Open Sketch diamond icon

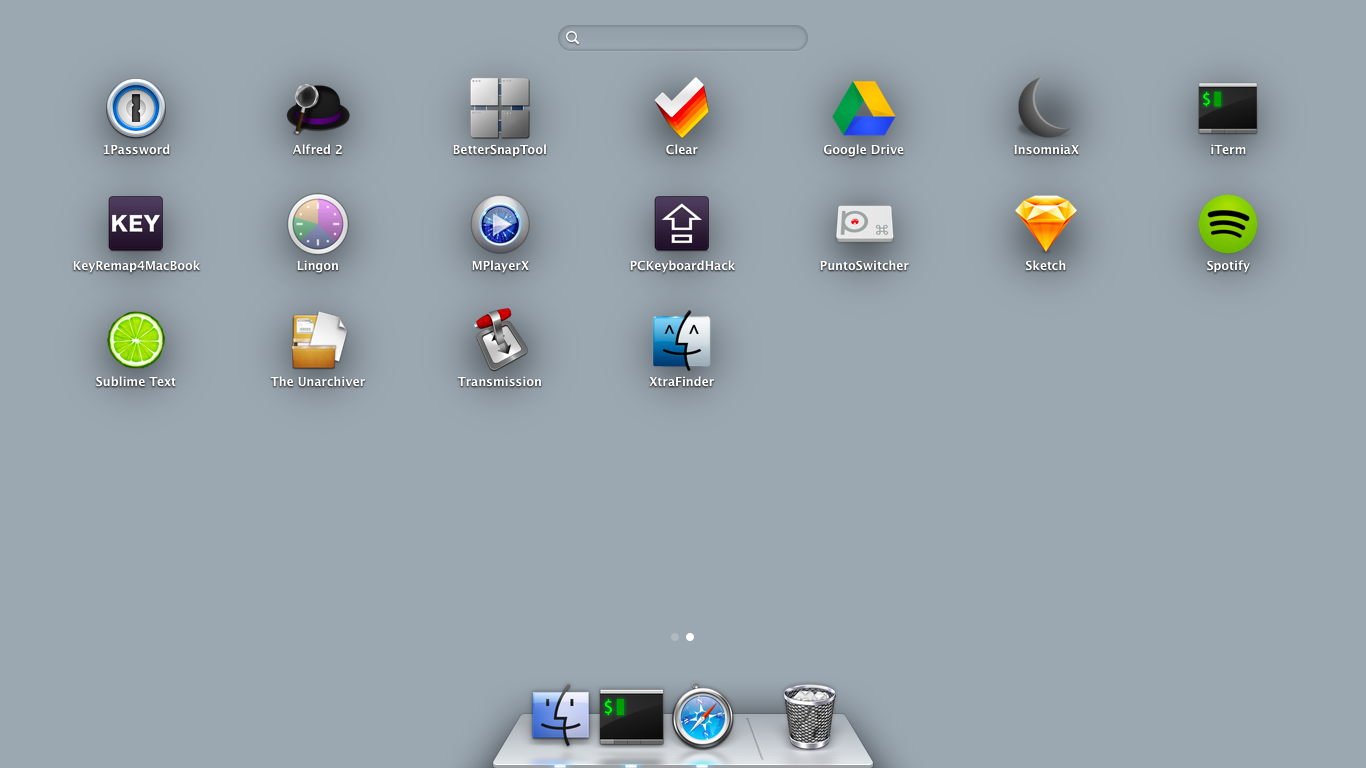click(x=1046, y=224)
